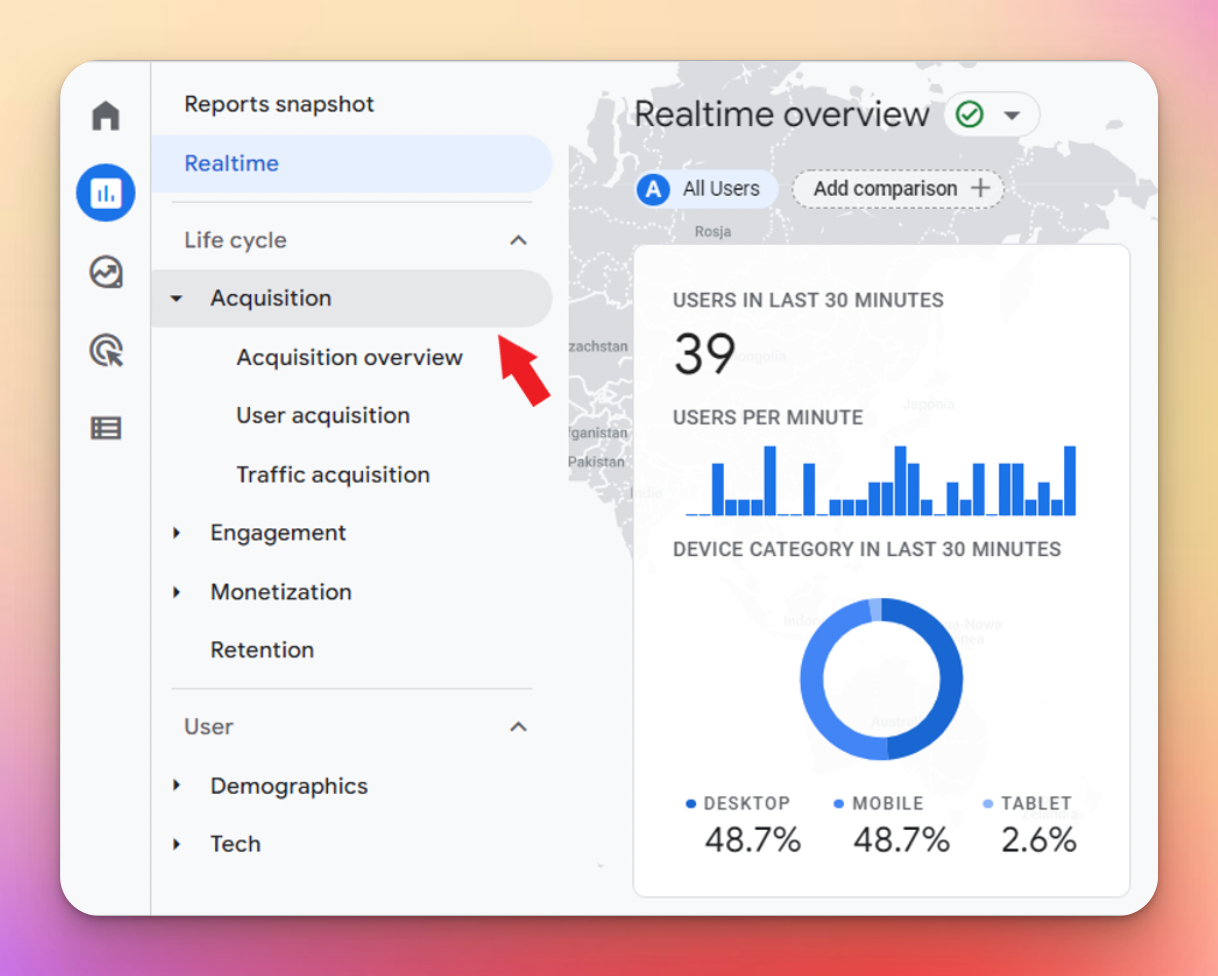Collapse the Life cycle section chevron
The image size is (1218, 976).
coord(518,240)
